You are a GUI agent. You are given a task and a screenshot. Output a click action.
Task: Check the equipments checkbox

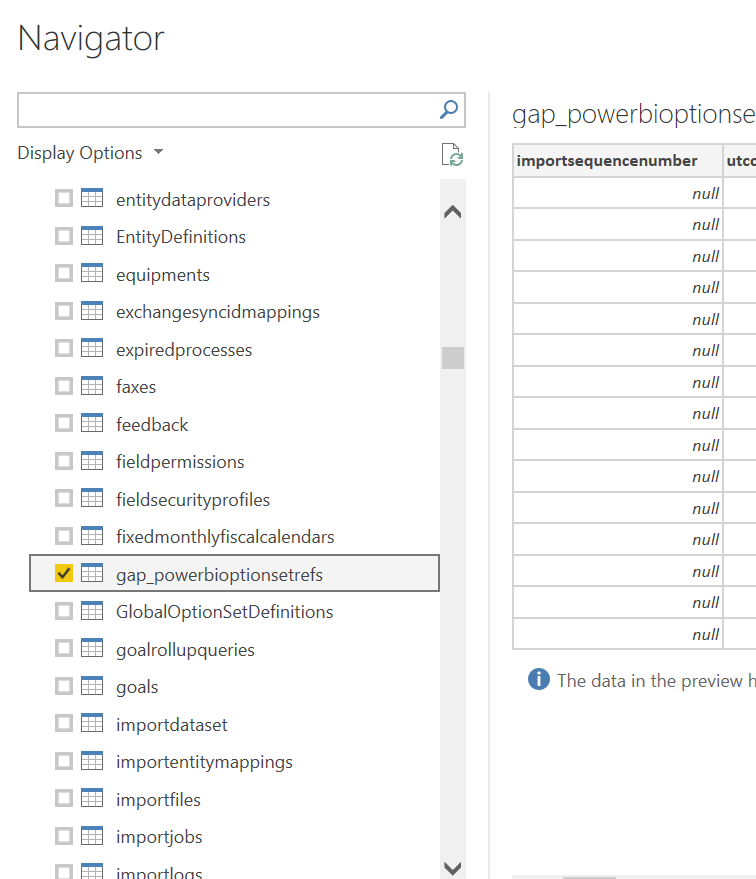coord(64,274)
